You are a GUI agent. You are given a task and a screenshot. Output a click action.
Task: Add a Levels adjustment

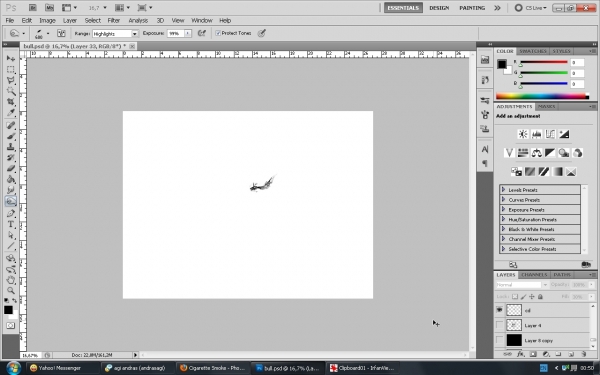tap(536, 134)
